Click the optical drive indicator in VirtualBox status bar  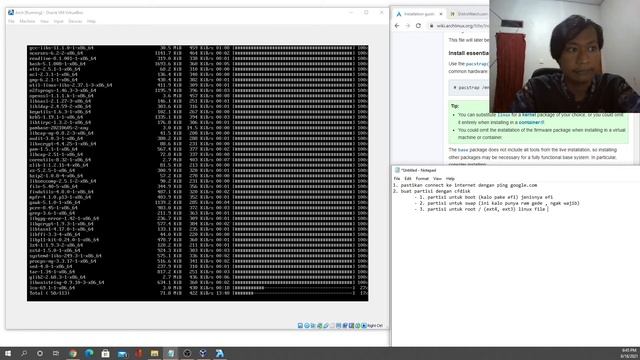307,326
